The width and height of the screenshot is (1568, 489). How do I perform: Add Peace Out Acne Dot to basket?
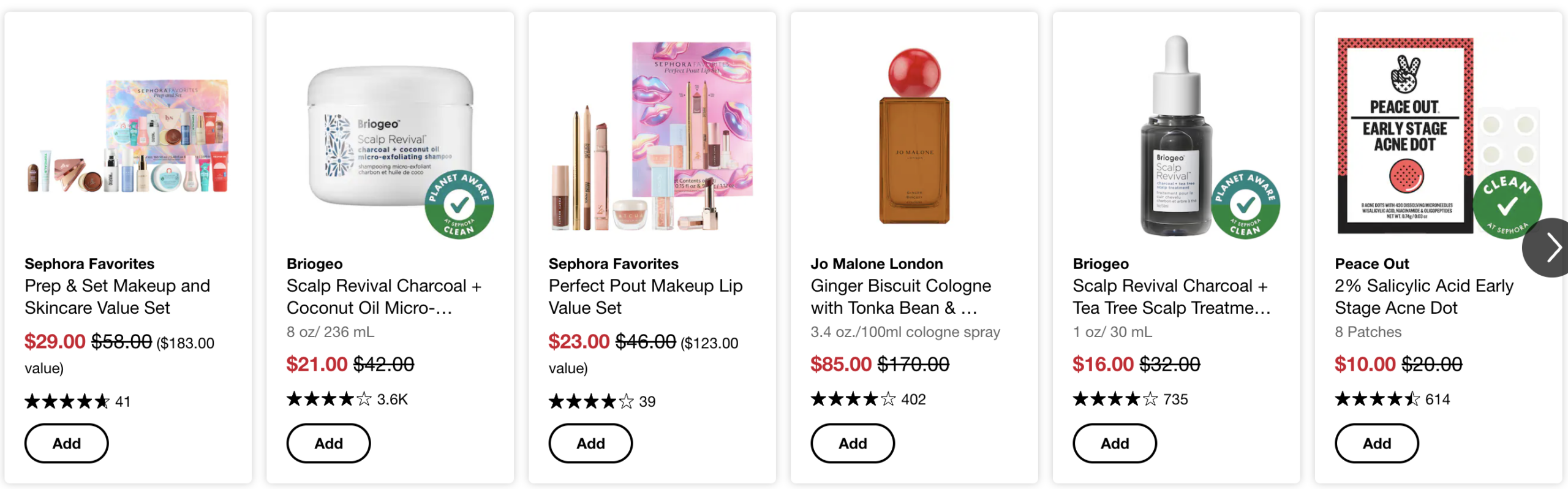click(x=1377, y=444)
